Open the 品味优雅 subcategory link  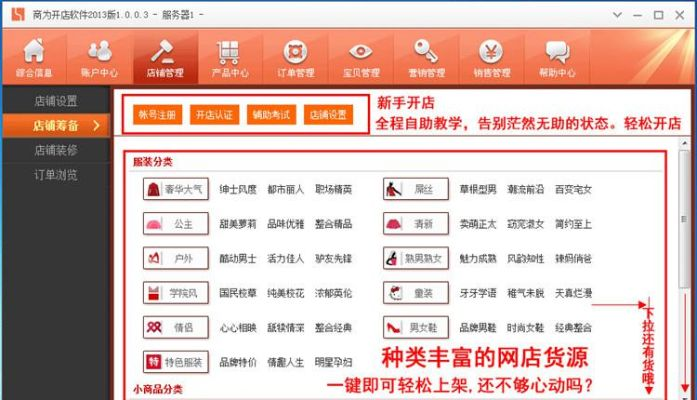pyautogui.click(x=285, y=224)
